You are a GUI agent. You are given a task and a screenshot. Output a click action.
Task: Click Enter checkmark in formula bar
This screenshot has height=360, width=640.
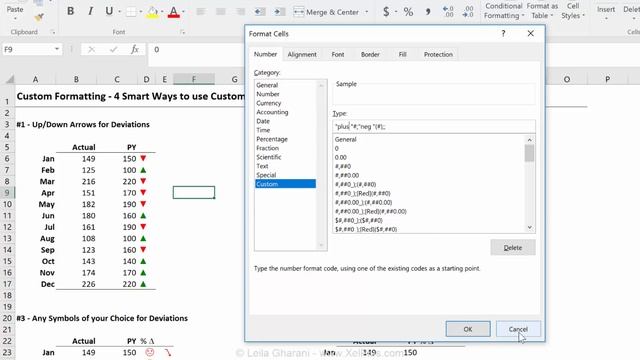coord(113,49)
